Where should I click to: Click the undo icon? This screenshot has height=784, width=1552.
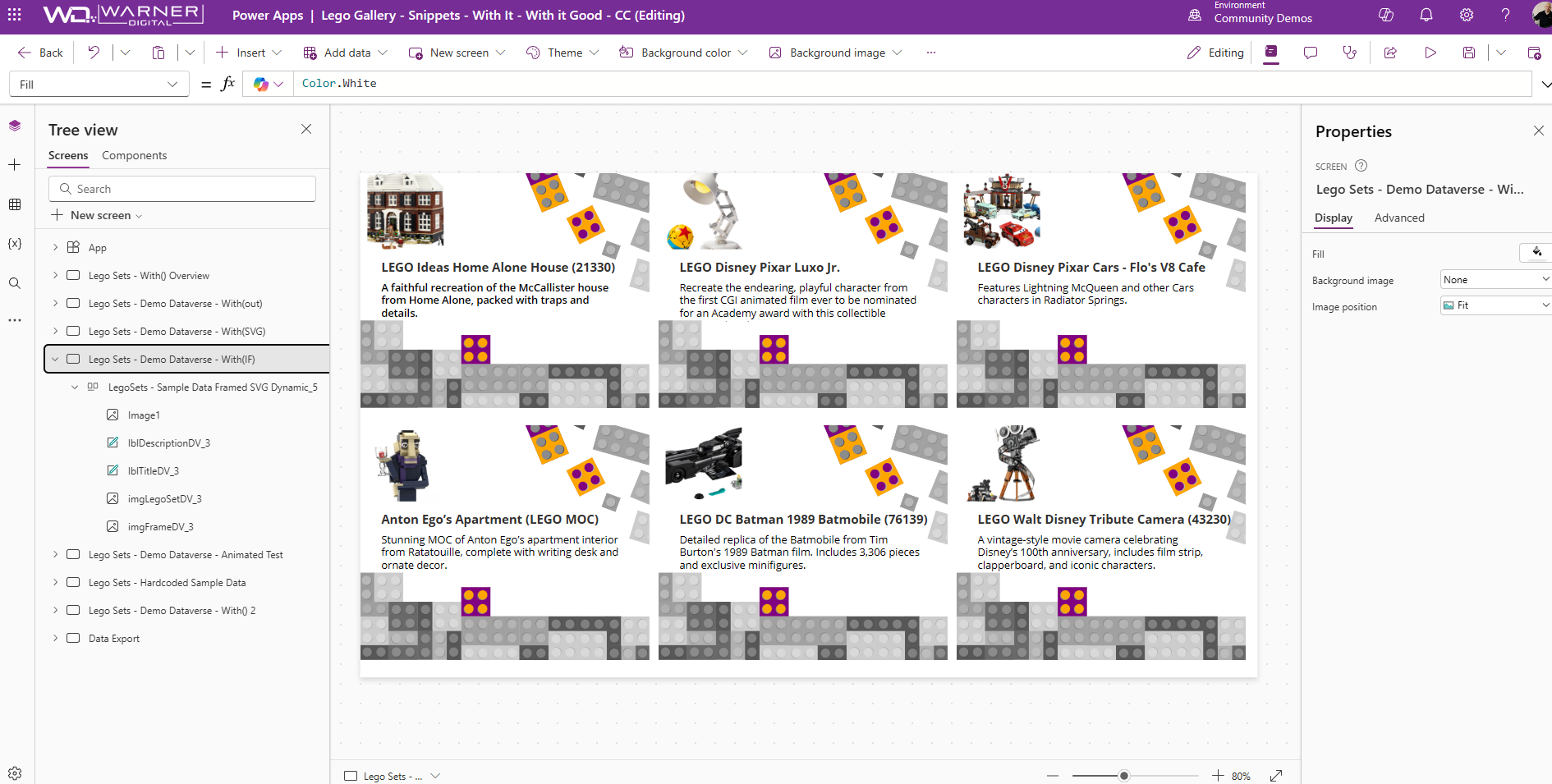click(94, 53)
